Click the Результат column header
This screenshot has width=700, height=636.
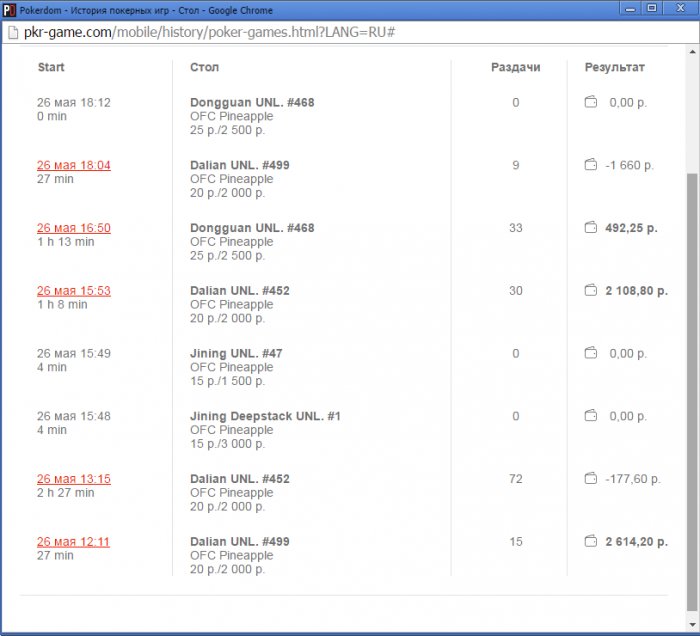[615, 67]
